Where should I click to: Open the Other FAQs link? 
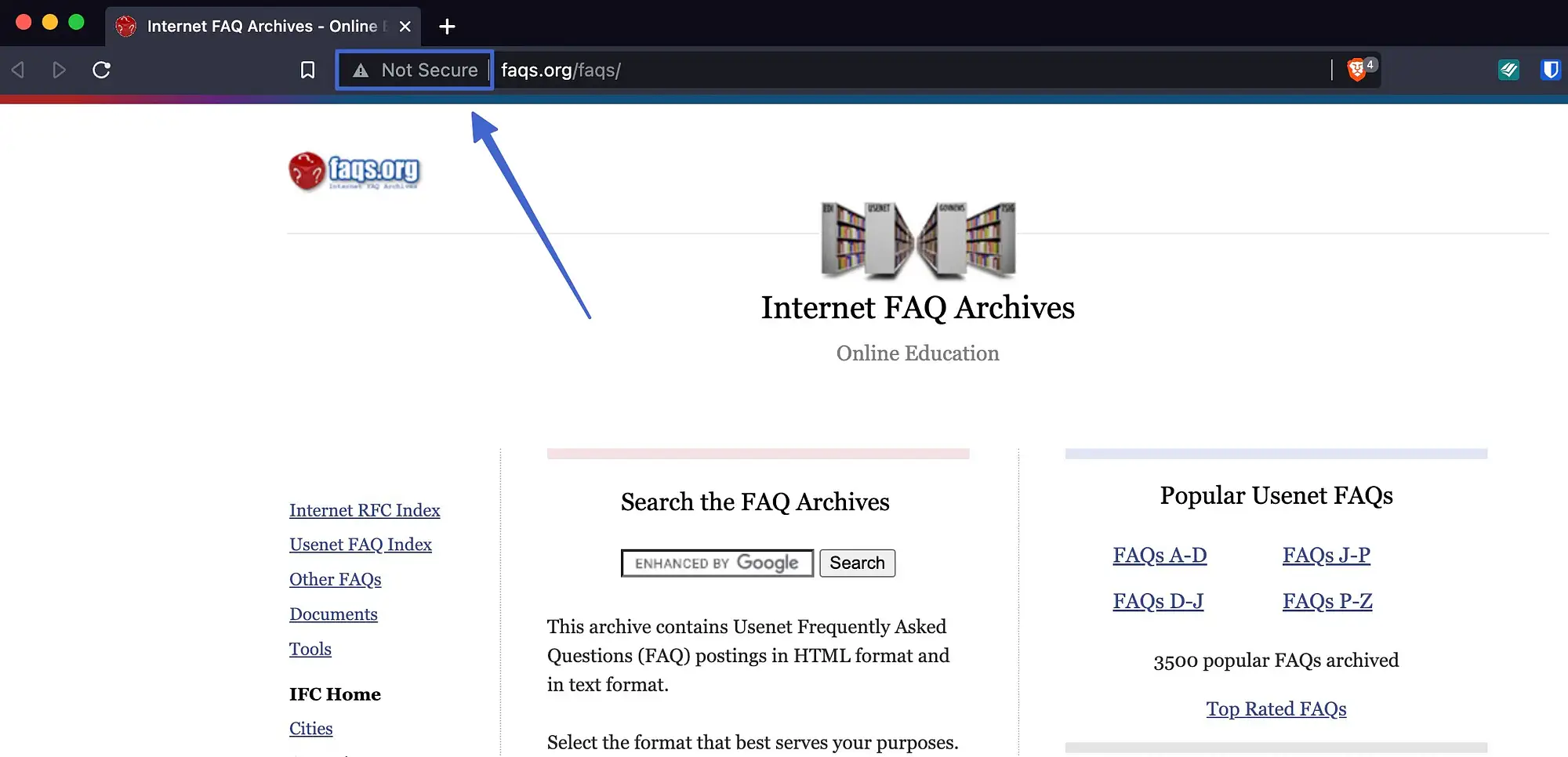coord(336,579)
